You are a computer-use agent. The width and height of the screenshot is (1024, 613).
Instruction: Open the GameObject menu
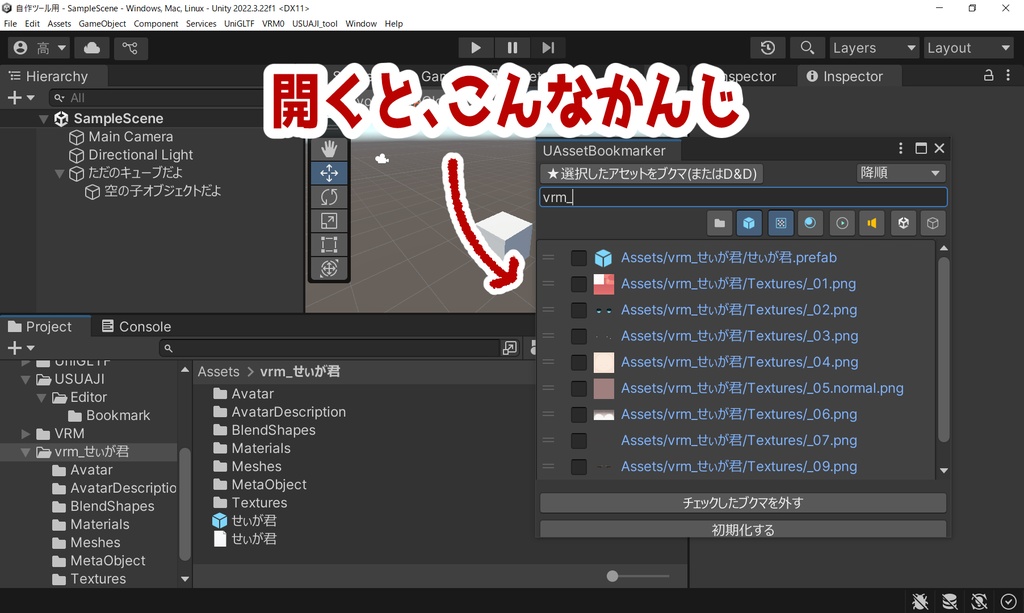click(104, 23)
